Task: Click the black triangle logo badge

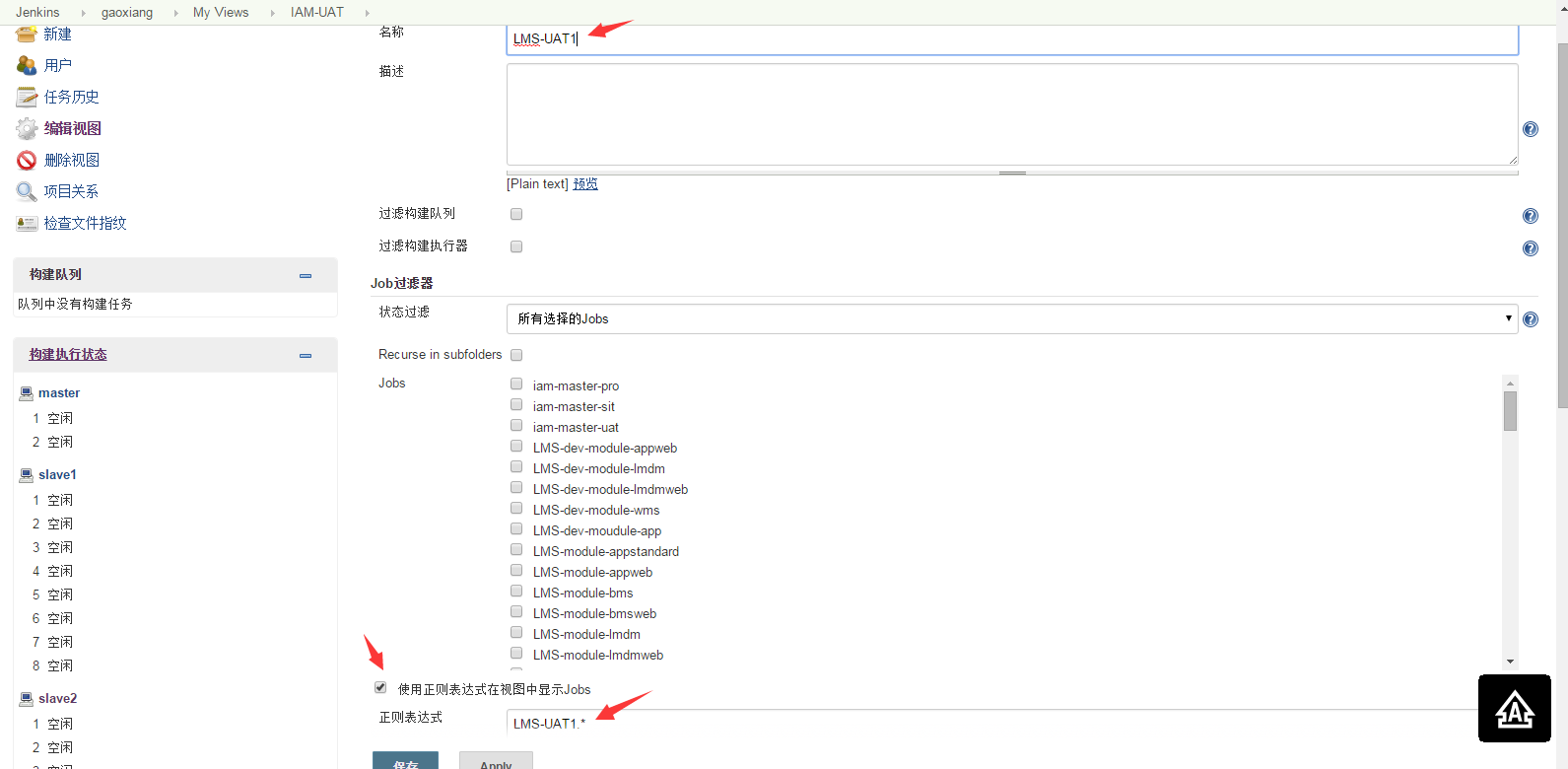Action: (1515, 709)
